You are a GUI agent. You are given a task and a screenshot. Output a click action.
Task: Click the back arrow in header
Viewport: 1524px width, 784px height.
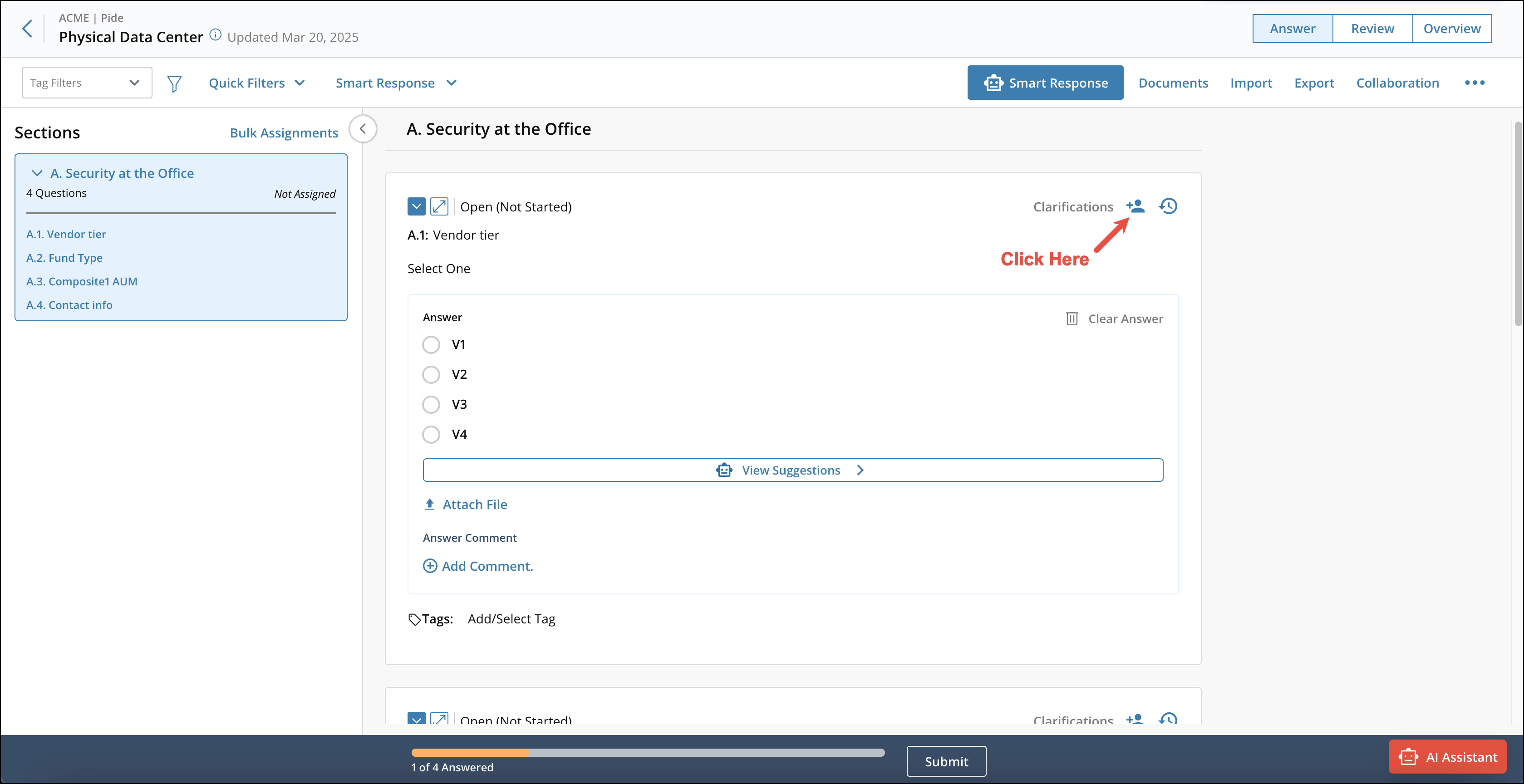pyautogui.click(x=27, y=29)
